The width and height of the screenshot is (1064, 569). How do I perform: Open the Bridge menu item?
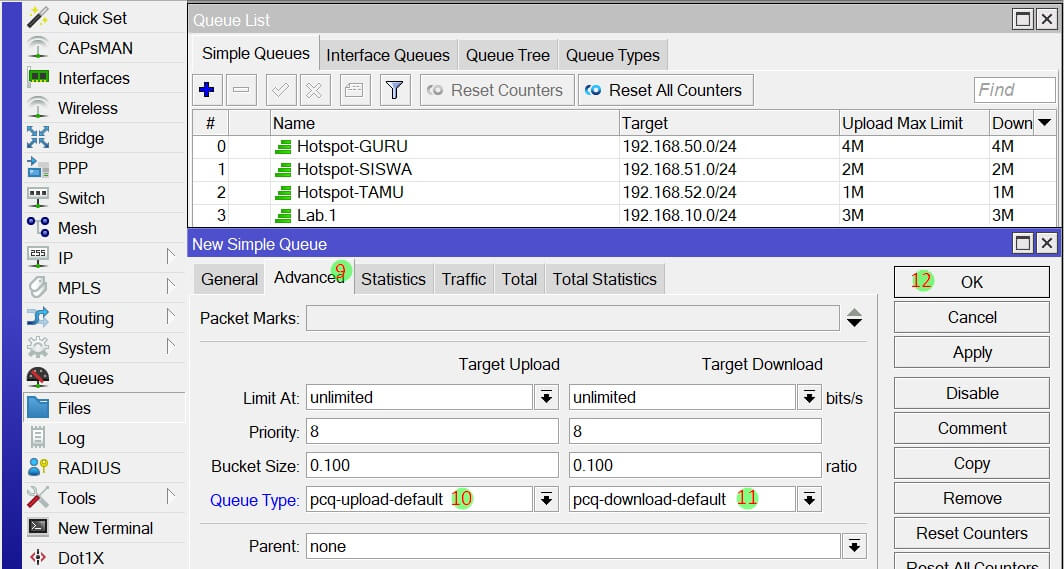[80, 138]
